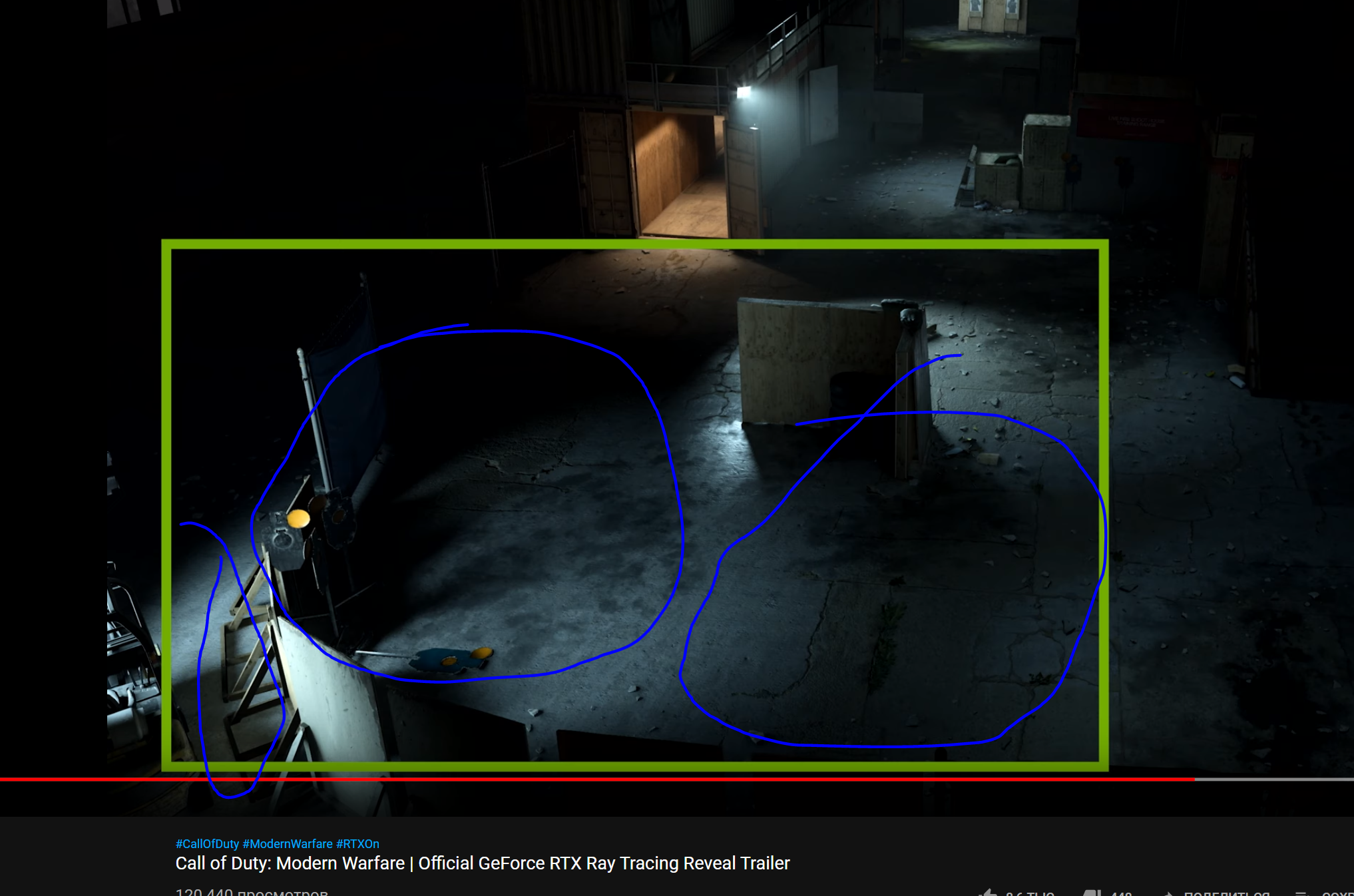The image size is (1354, 896).
Task: Click the Поделиться share button text
Action: click(x=1226, y=893)
